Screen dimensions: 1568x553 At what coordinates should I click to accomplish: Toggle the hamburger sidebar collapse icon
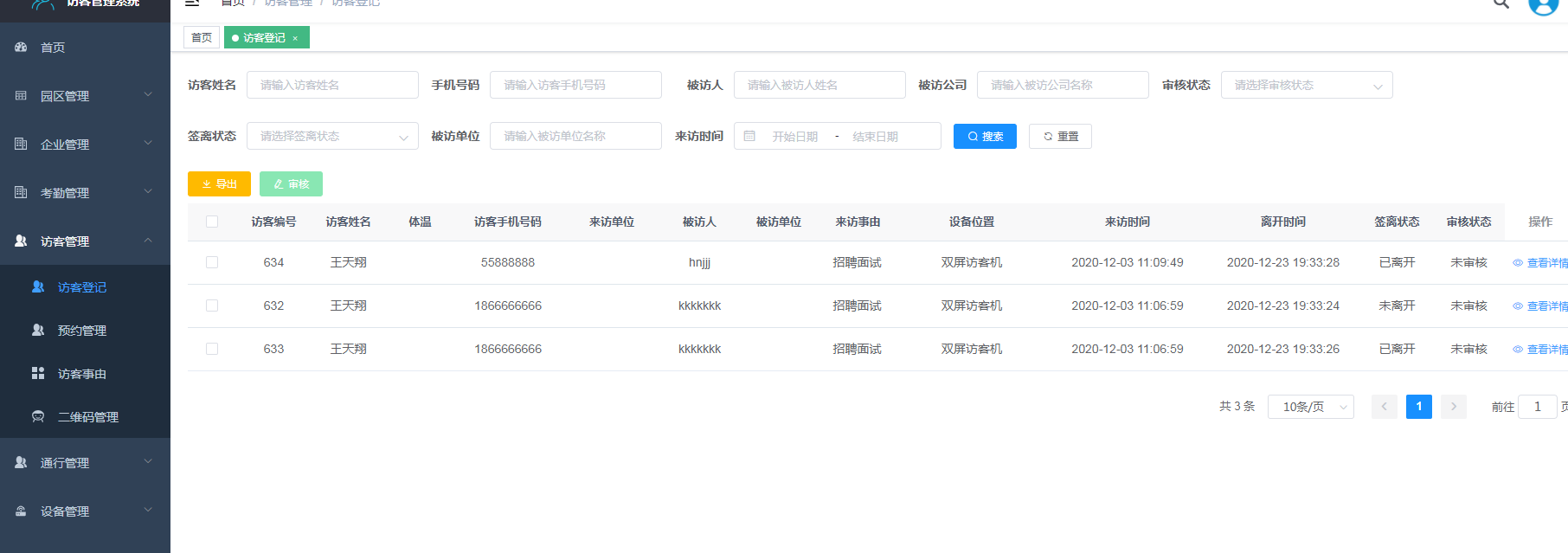192,3
